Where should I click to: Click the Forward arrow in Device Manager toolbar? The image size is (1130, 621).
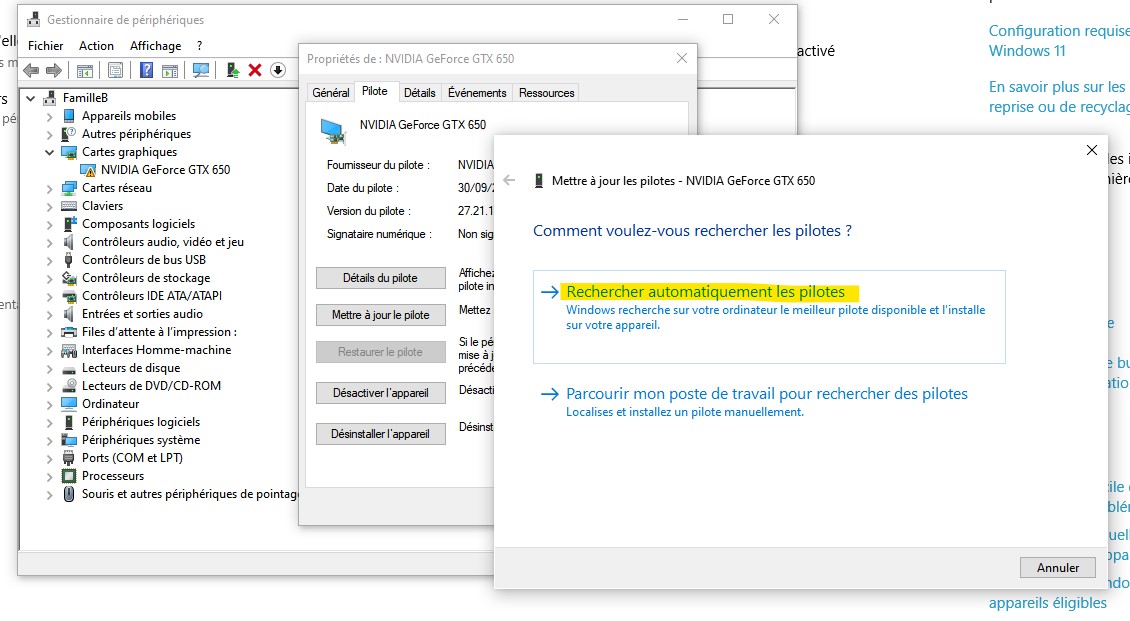coord(54,70)
